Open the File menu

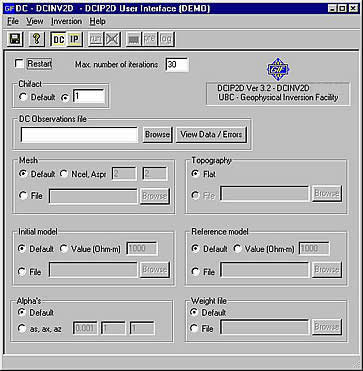13,21
